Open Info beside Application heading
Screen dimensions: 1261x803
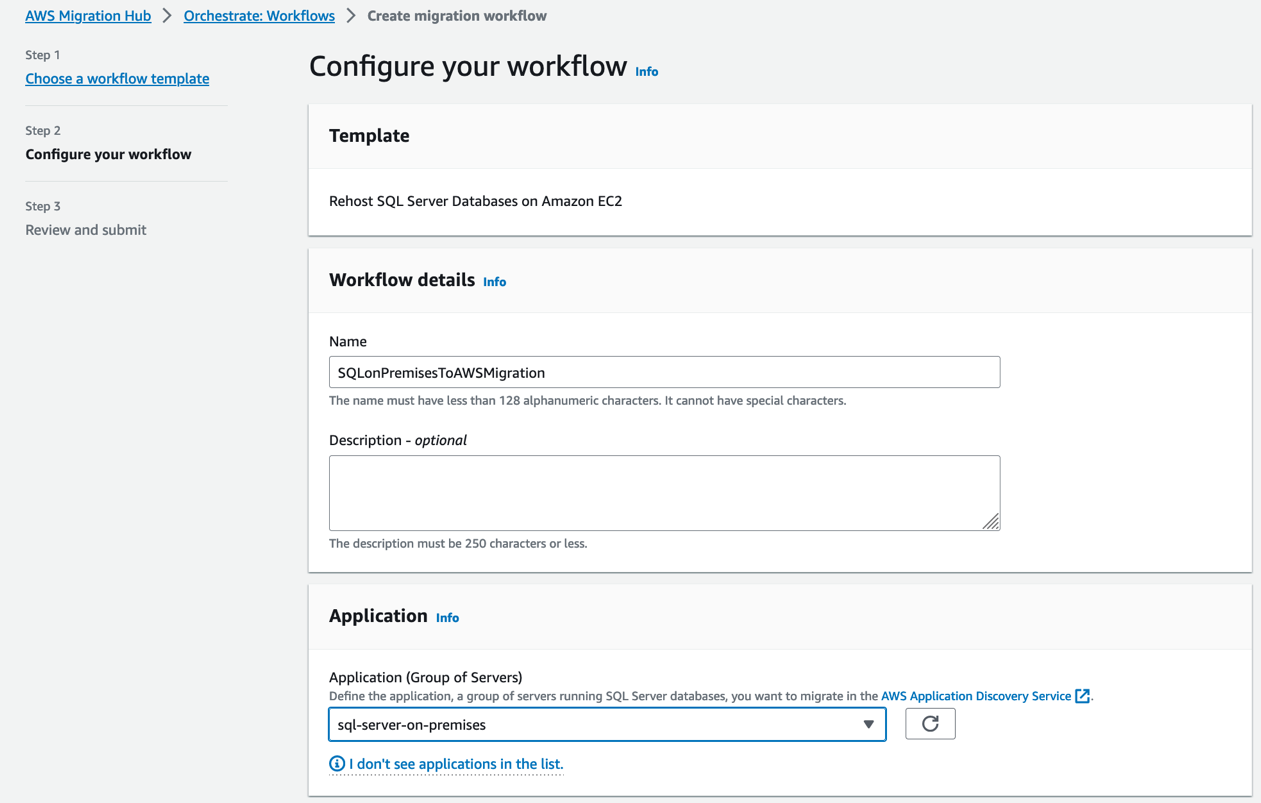click(447, 618)
